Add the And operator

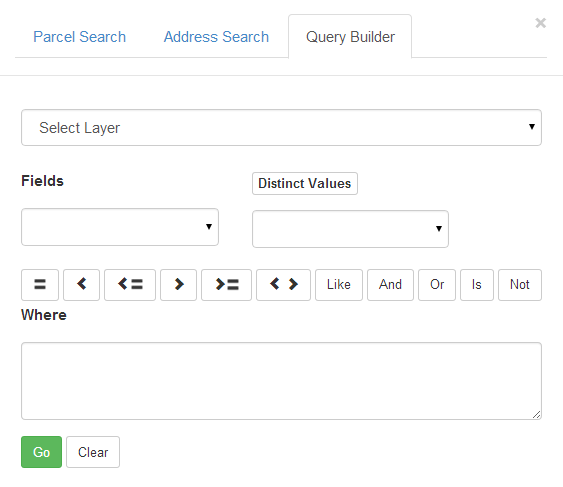pos(390,285)
